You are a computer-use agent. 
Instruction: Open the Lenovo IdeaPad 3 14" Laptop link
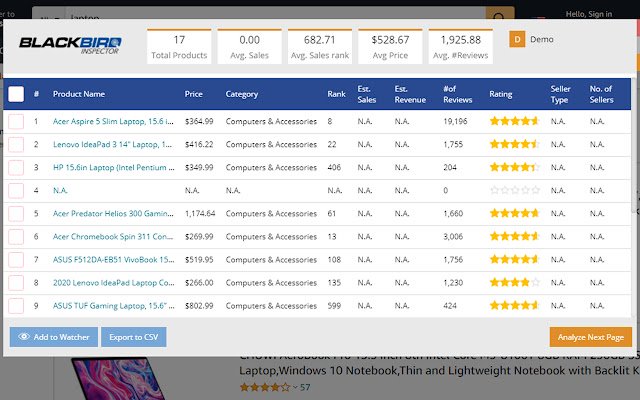[112, 144]
